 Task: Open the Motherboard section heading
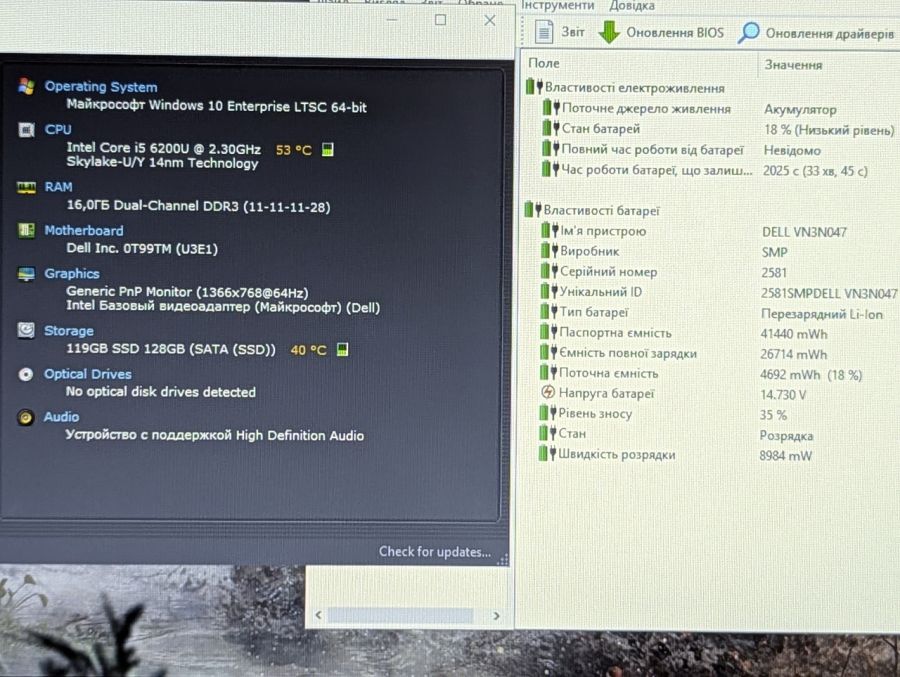pos(84,230)
